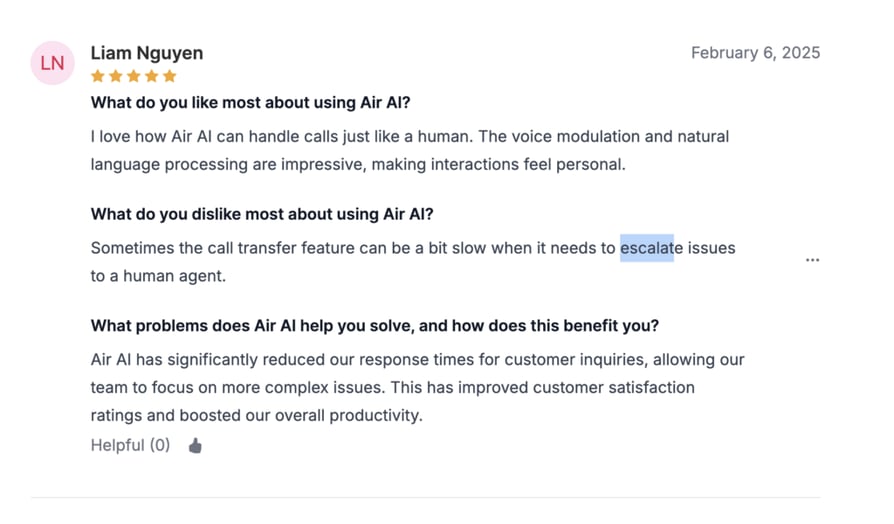Viewport: 894px width, 524px height.
Task: Click the sentence starting 'Sometimes the call transfer'
Action: pos(413,262)
